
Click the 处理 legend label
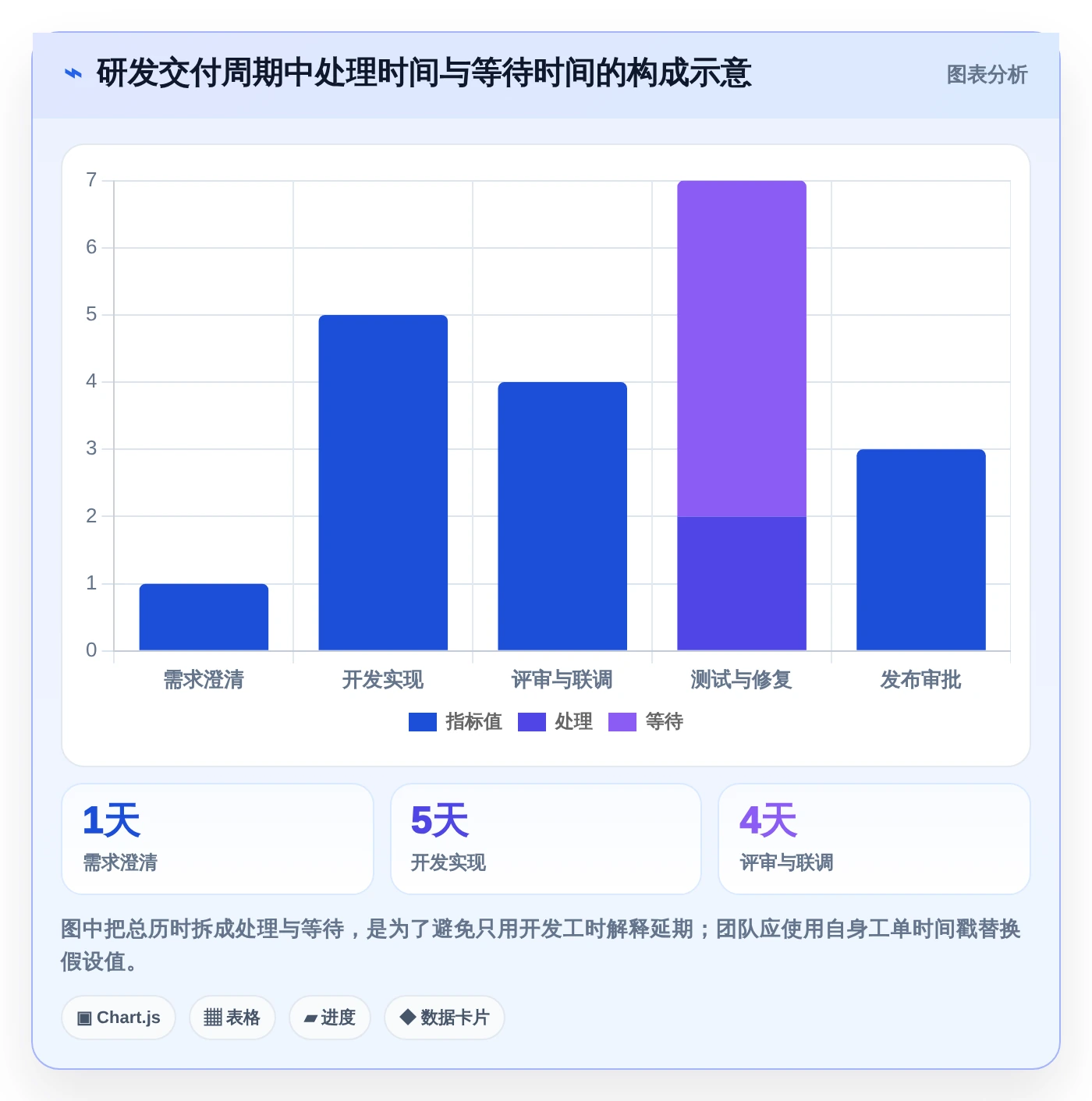tap(573, 722)
